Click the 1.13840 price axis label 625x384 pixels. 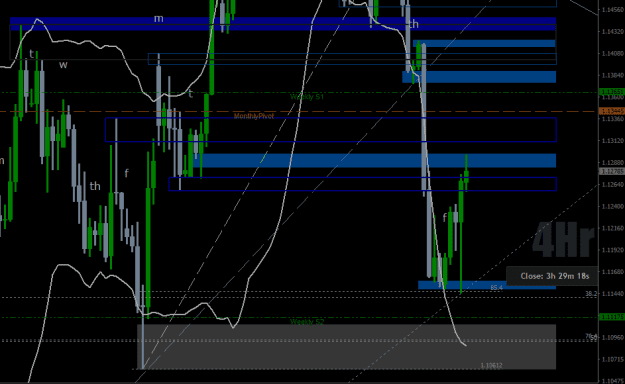click(x=613, y=75)
